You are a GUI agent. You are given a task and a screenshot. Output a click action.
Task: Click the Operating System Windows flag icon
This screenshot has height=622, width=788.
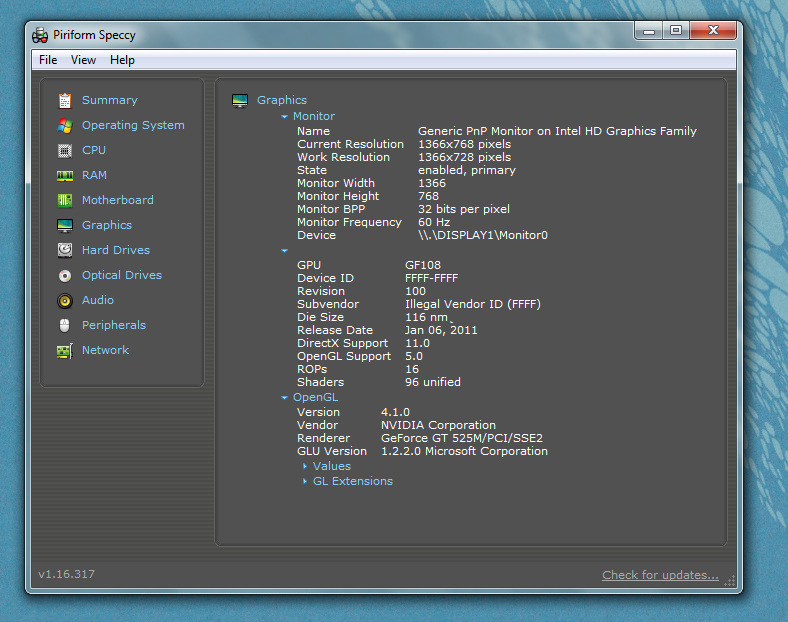(x=65, y=126)
